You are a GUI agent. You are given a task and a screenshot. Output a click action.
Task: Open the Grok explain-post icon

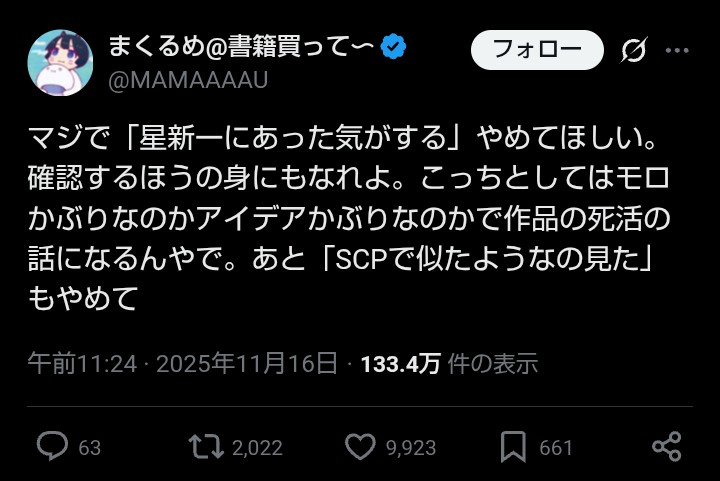(x=634, y=50)
